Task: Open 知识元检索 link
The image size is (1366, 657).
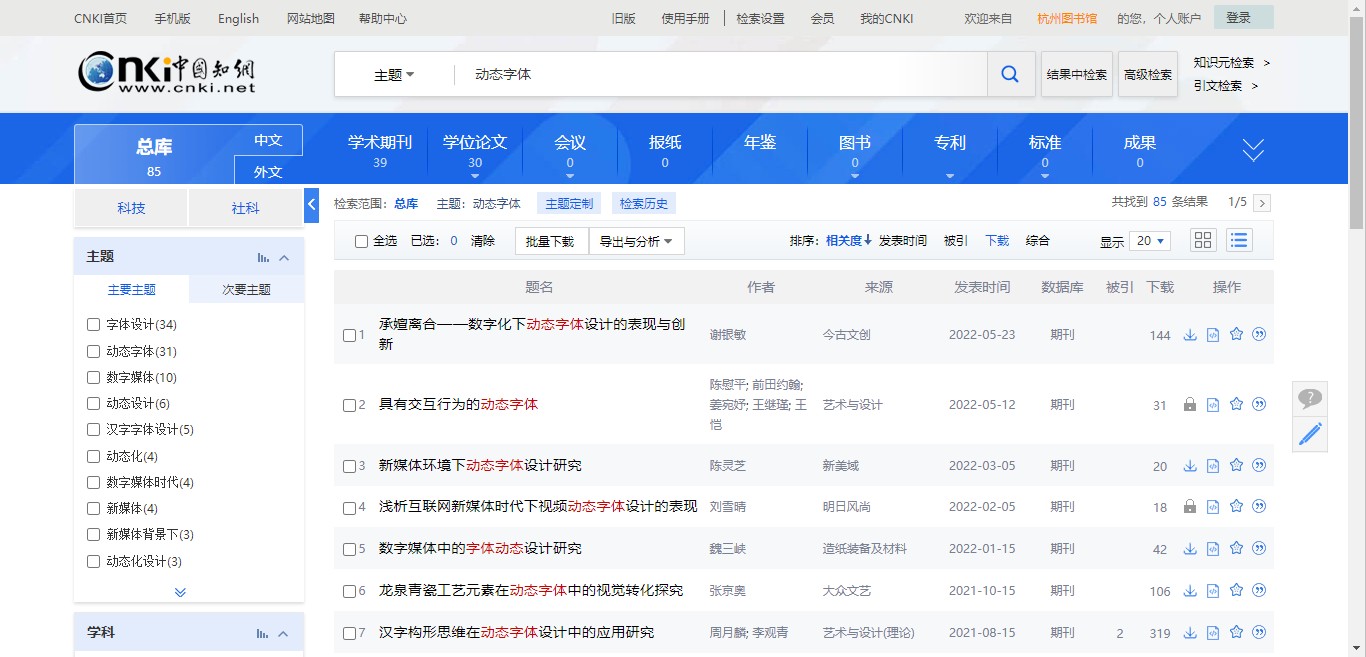Action: (x=1224, y=62)
